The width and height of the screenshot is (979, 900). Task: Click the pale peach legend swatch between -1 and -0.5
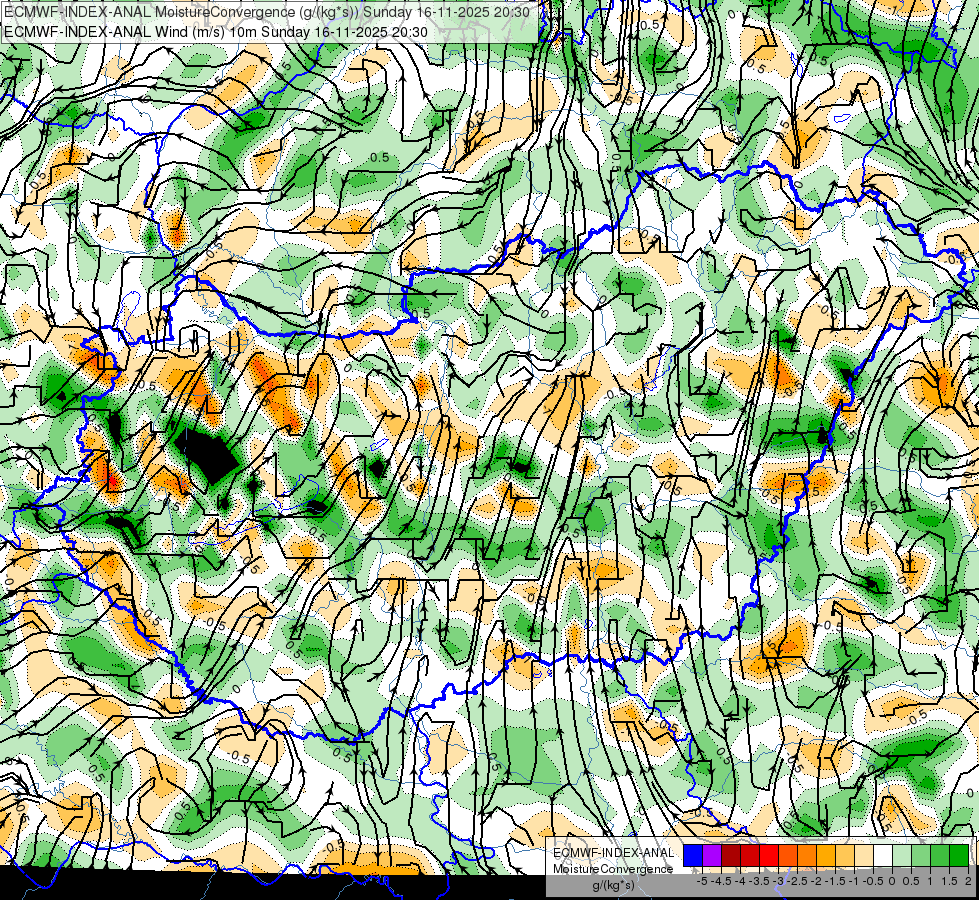tap(864, 856)
